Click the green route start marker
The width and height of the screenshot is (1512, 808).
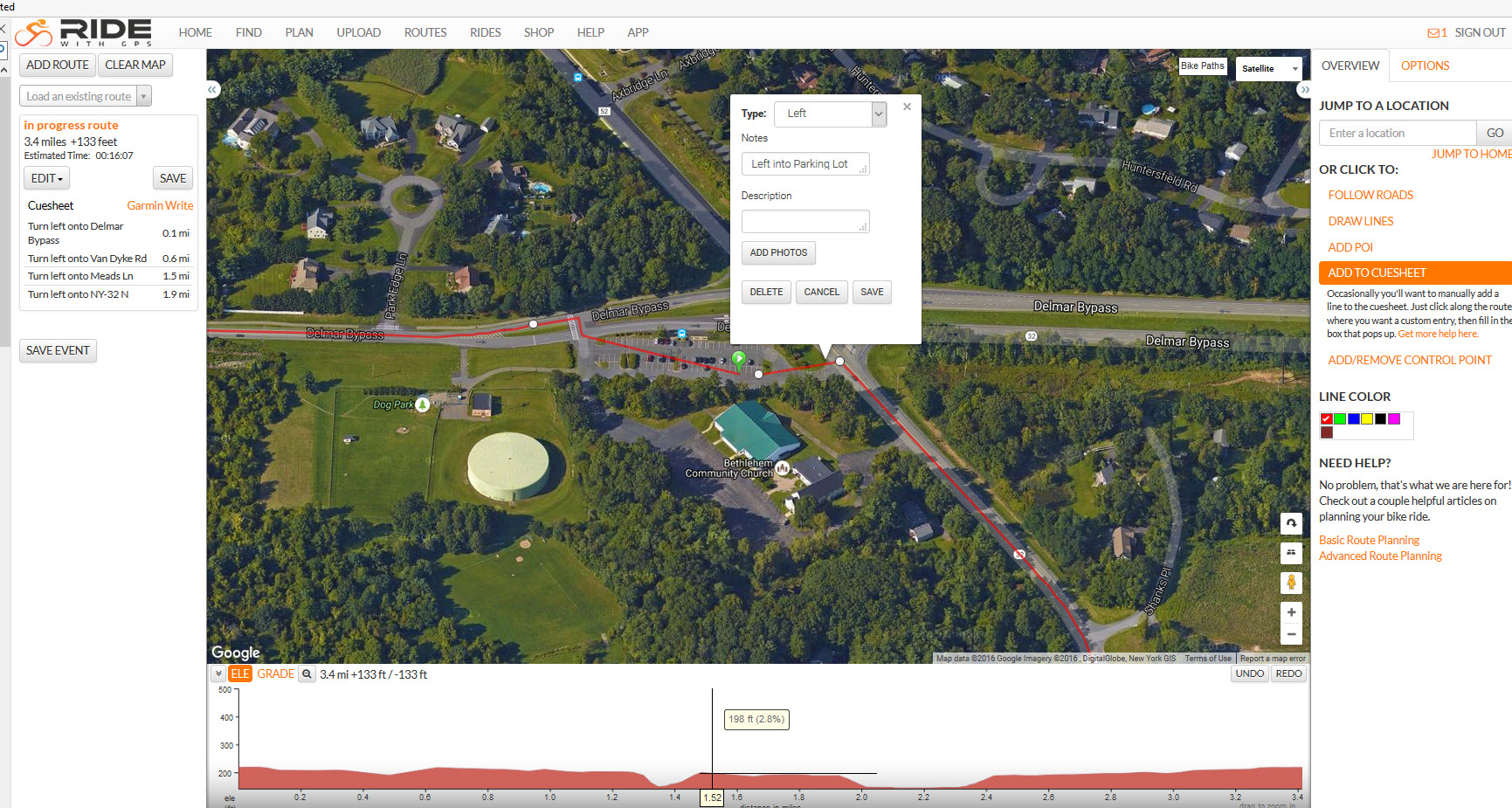(739, 359)
